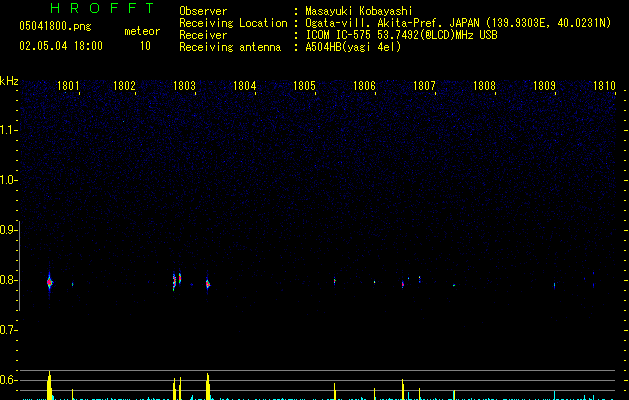Image resolution: width=629 pixels, height=400 pixels.
Task: Click the faint echo near 1809
Action: pos(554,285)
